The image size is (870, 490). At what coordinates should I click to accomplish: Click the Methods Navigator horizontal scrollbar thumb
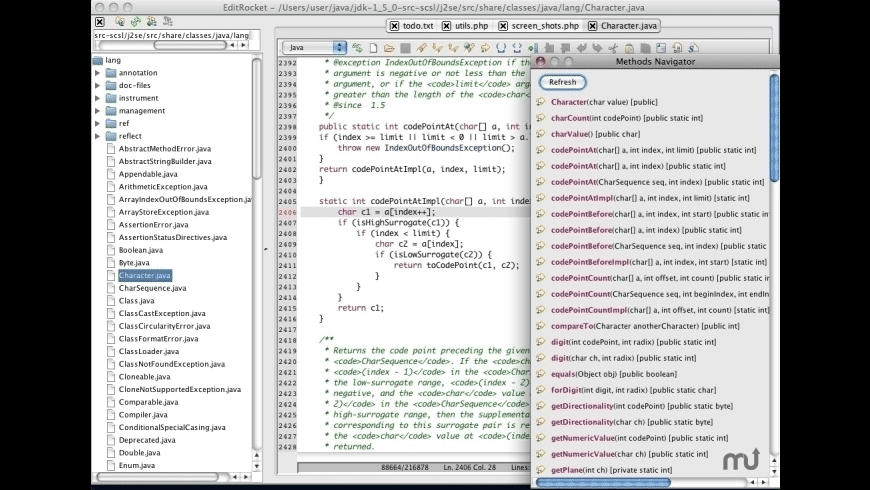click(603, 482)
